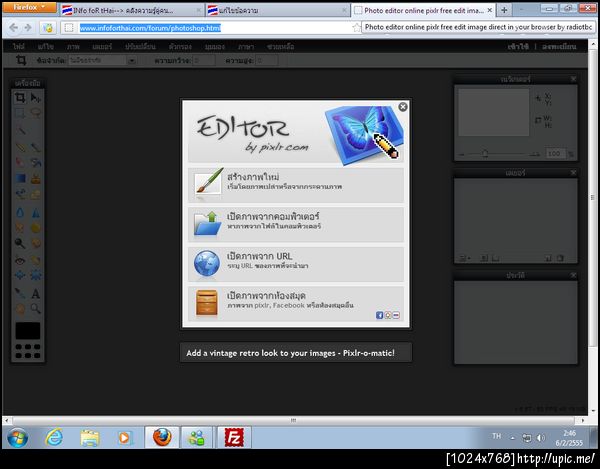Select the Zoom magnifier tool
600x469 pixels.
point(36,308)
